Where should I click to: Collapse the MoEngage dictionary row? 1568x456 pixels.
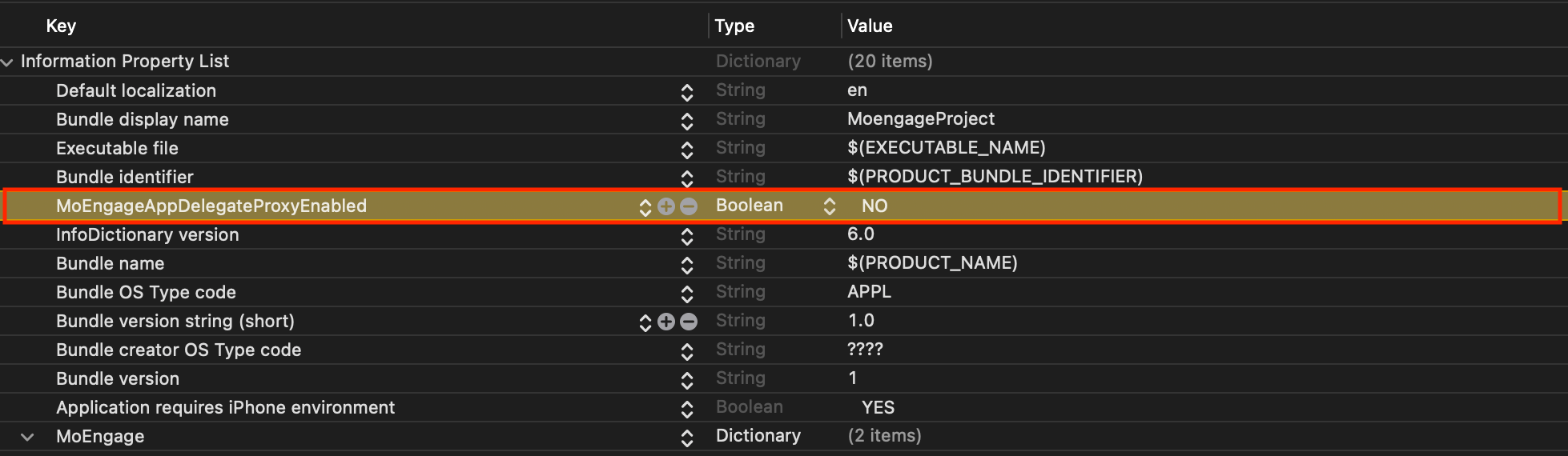(28, 437)
